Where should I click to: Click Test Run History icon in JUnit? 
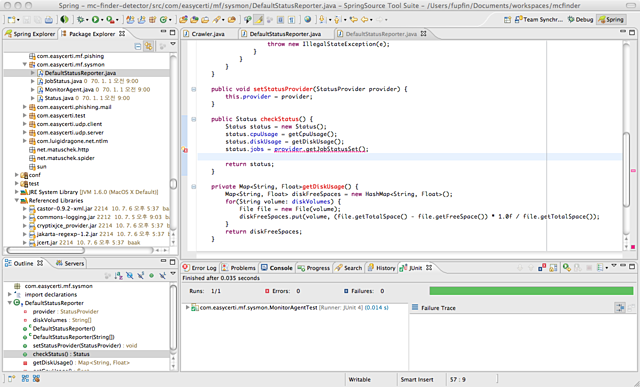(x=600, y=268)
